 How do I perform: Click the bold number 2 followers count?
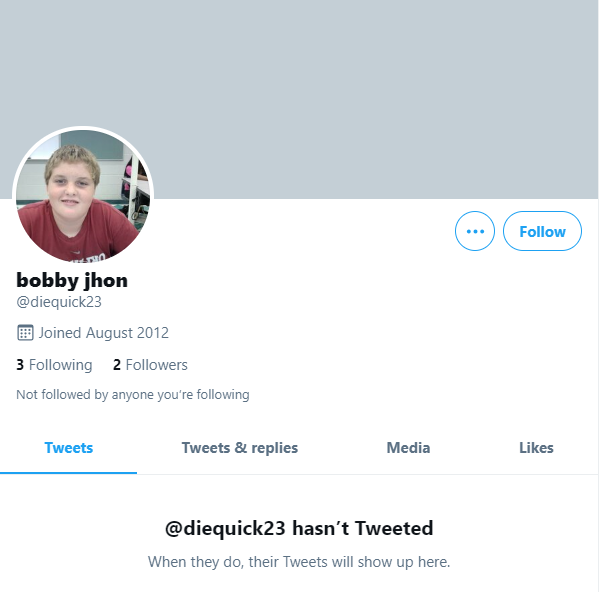117,365
